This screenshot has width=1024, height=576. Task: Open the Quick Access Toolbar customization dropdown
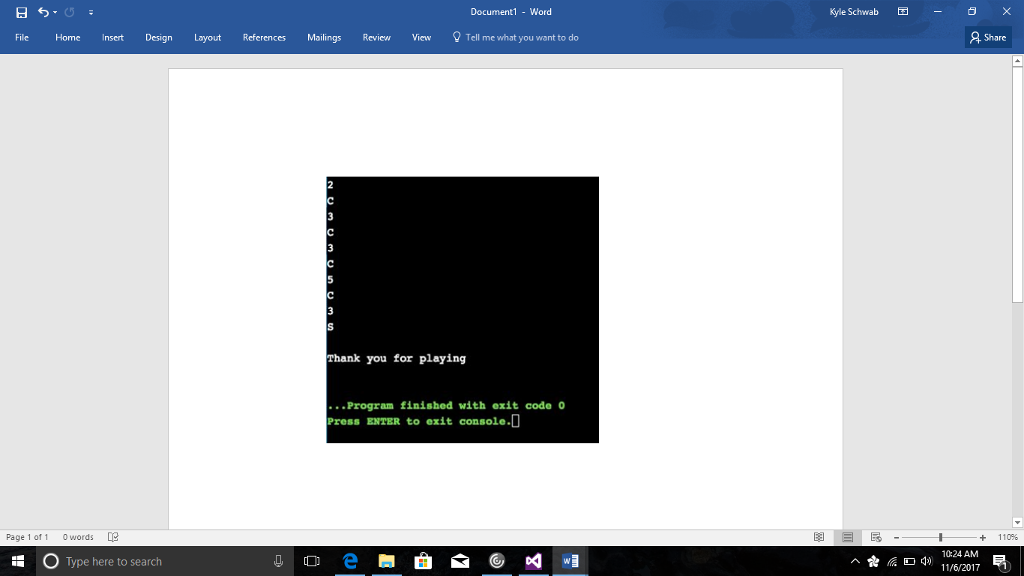tap(91, 12)
